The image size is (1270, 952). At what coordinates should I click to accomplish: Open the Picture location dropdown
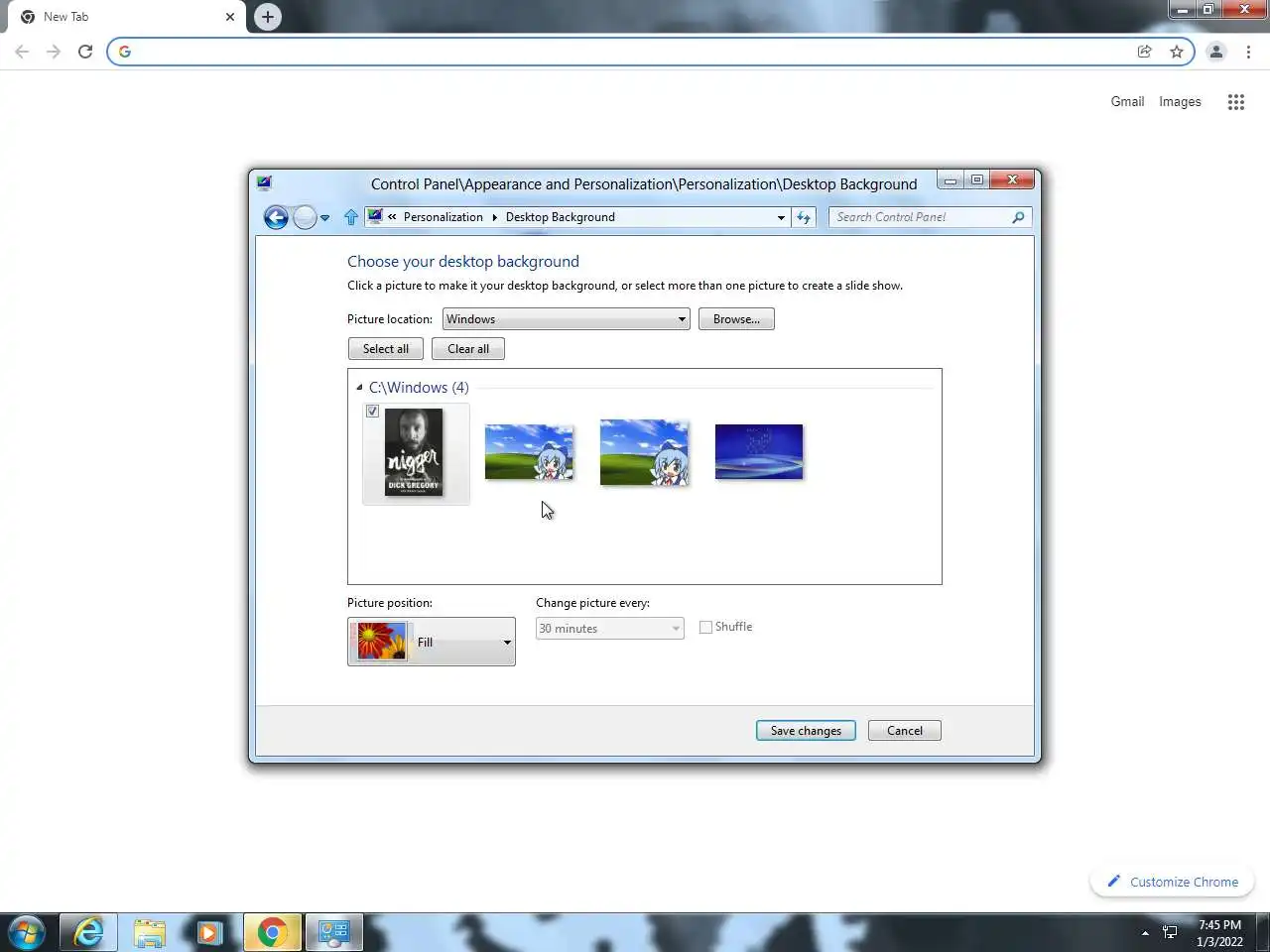[567, 319]
